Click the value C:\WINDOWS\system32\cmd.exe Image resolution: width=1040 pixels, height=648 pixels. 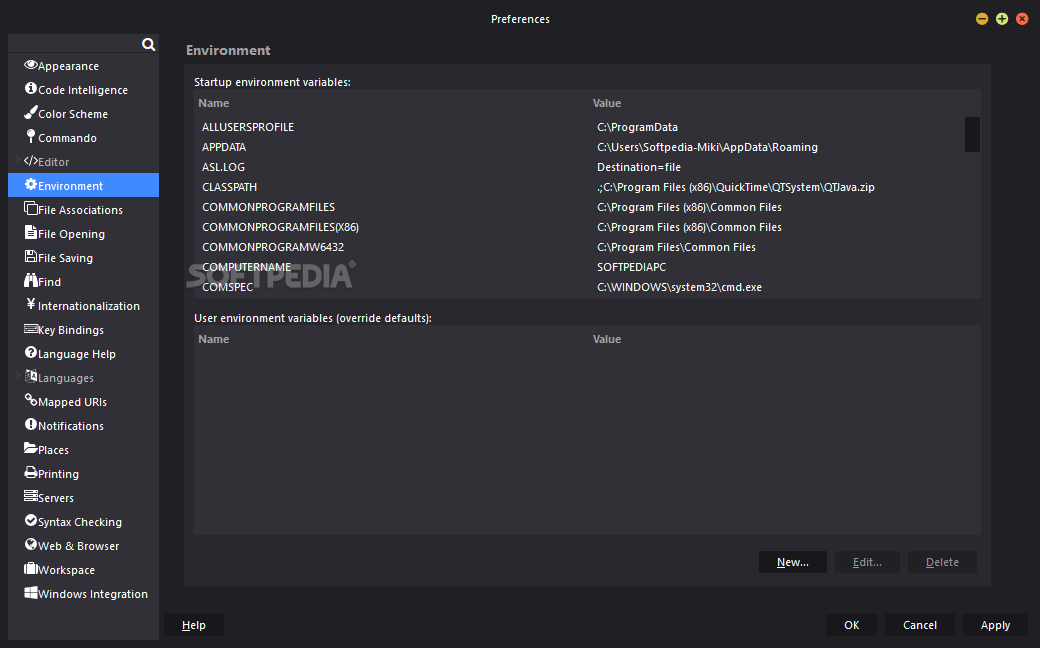click(679, 287)
